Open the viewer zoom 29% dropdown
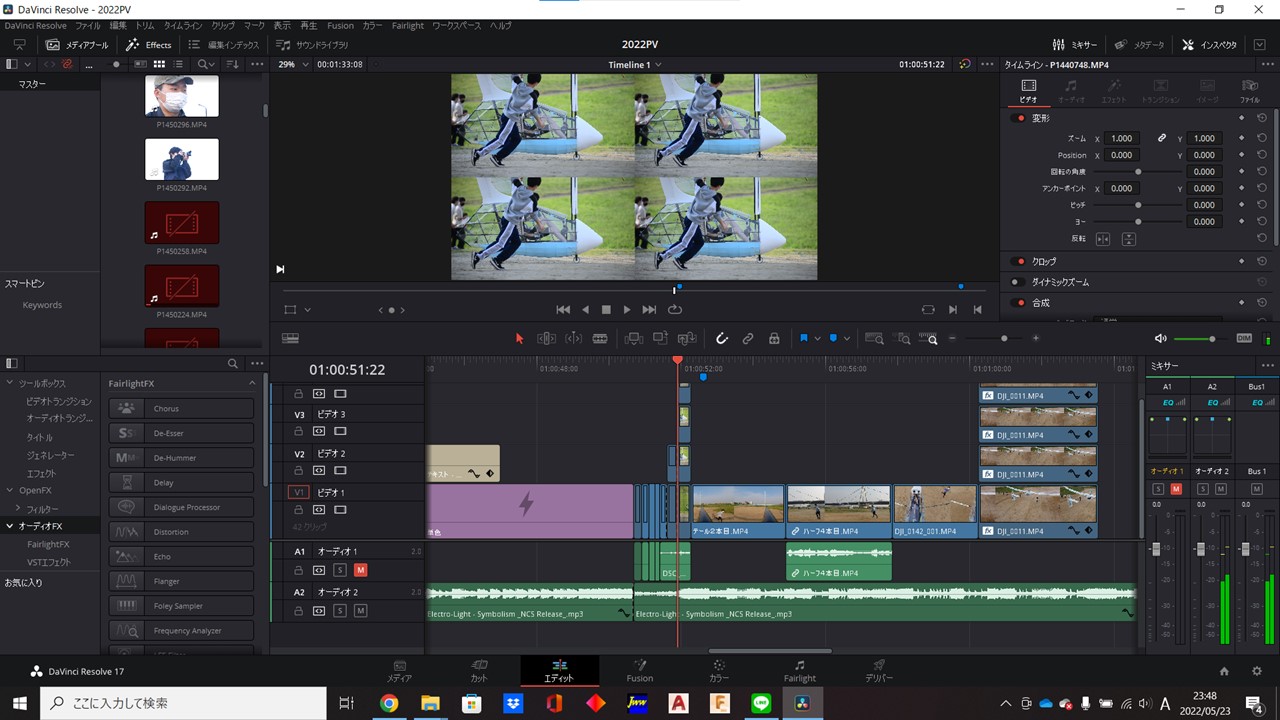 (294, 64)
